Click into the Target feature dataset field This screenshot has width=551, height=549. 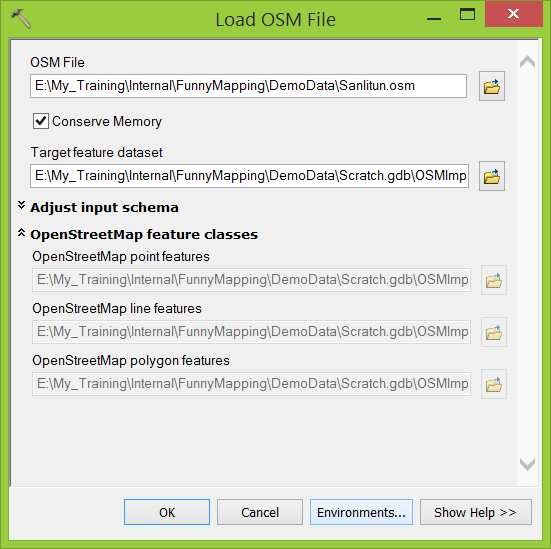[249, 176]
